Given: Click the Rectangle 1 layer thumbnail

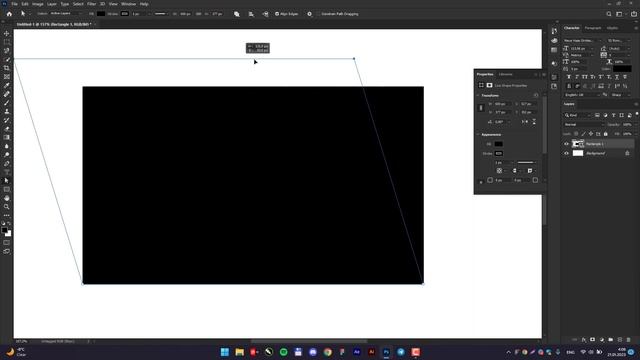Looking at the screenshot, I should click(578, 144).
